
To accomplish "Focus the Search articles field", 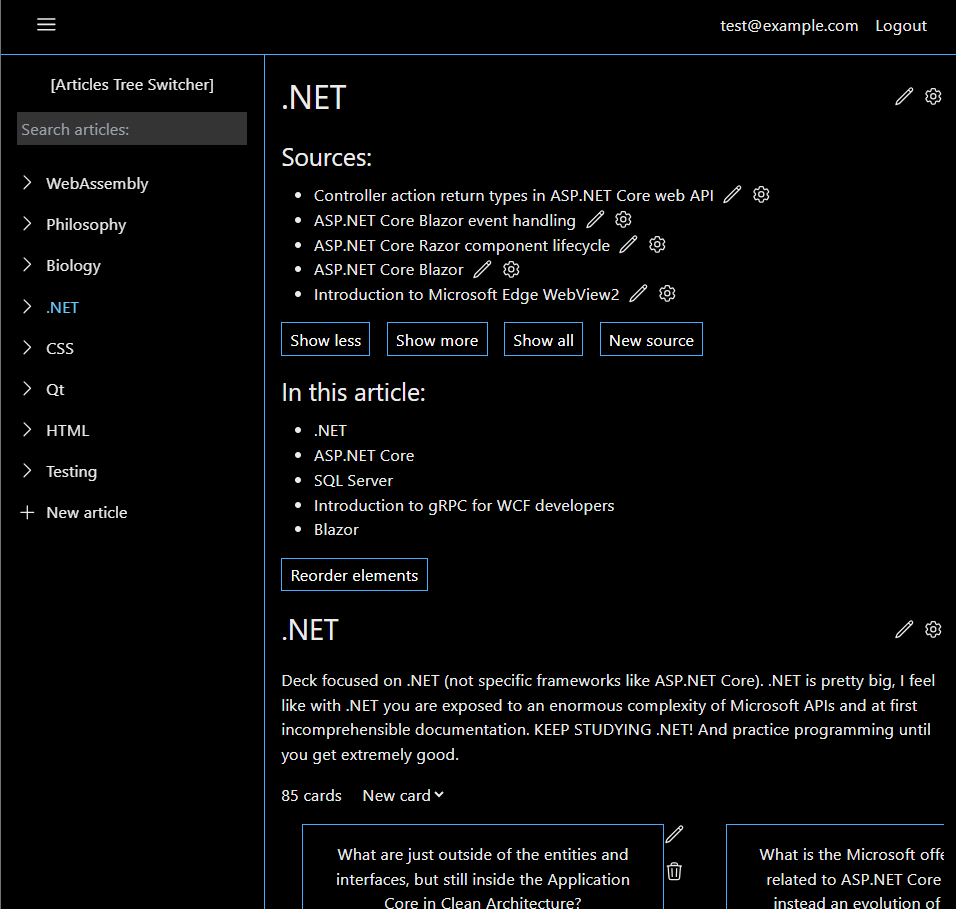I will (x=132, y=129).
